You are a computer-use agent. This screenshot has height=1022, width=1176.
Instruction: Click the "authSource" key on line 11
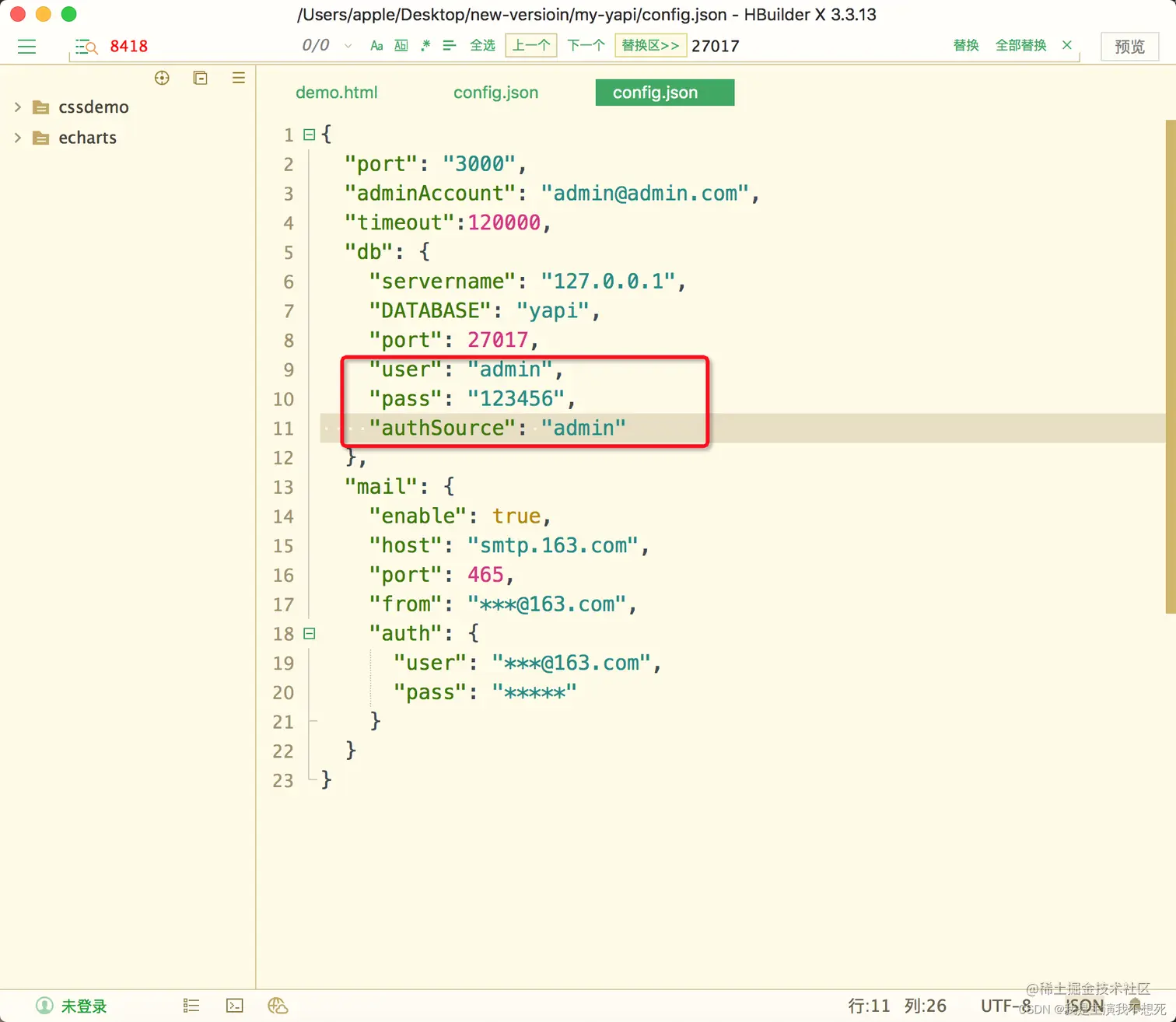click(443, 429)
